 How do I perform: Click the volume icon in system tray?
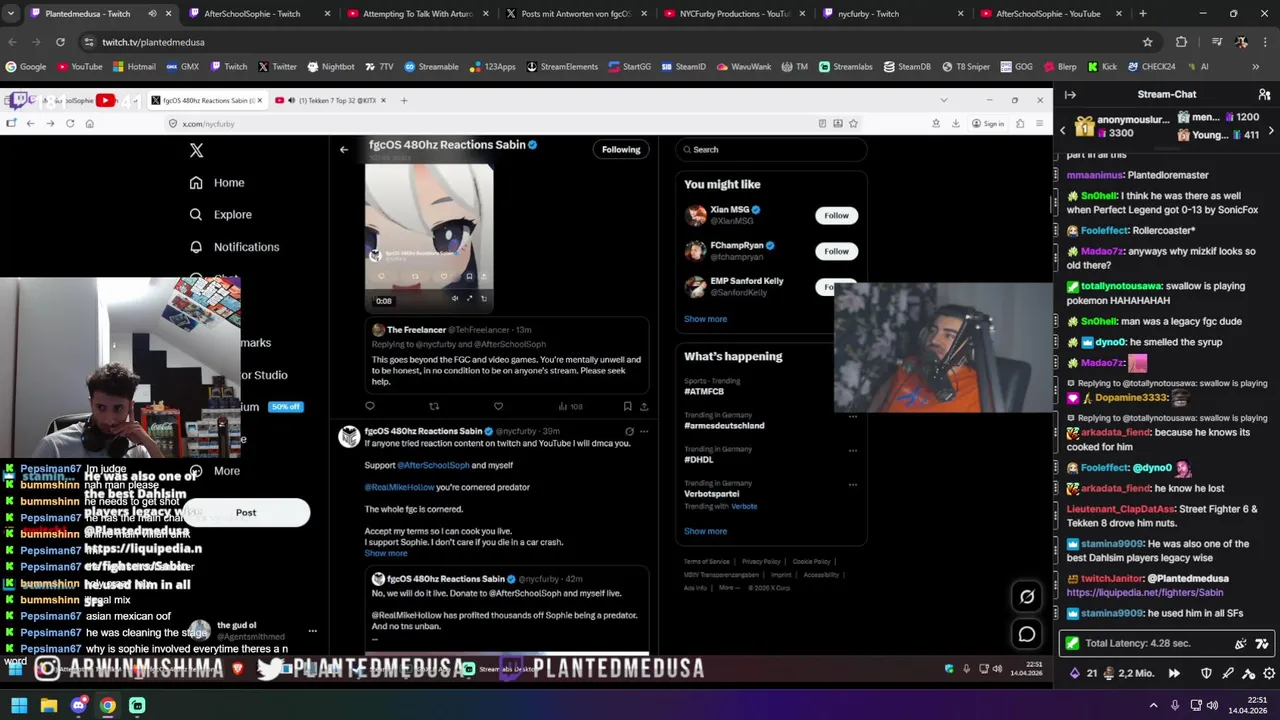1212,705
